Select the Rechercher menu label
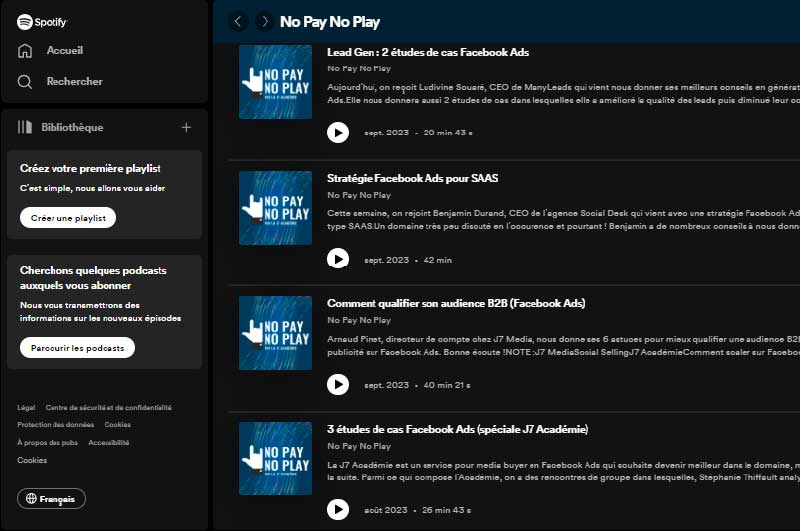Viewport: 801px width, 531px height. [x=75, y=81]
